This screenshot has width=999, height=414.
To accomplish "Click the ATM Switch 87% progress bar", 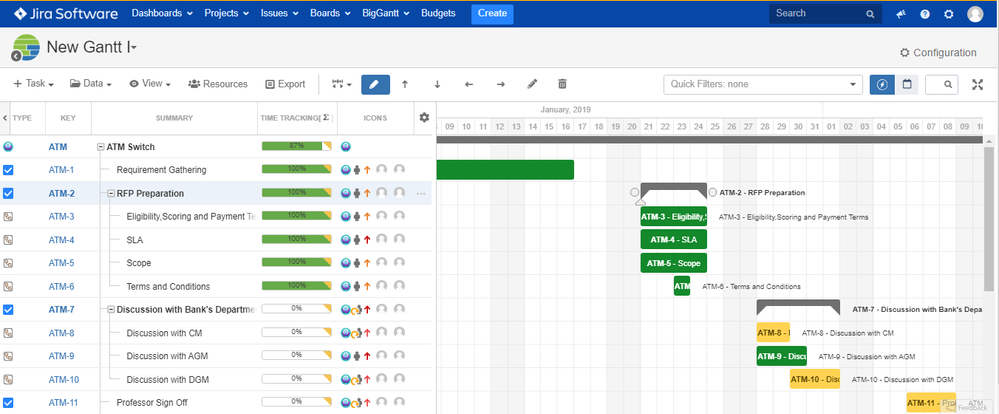I will 297,146.
